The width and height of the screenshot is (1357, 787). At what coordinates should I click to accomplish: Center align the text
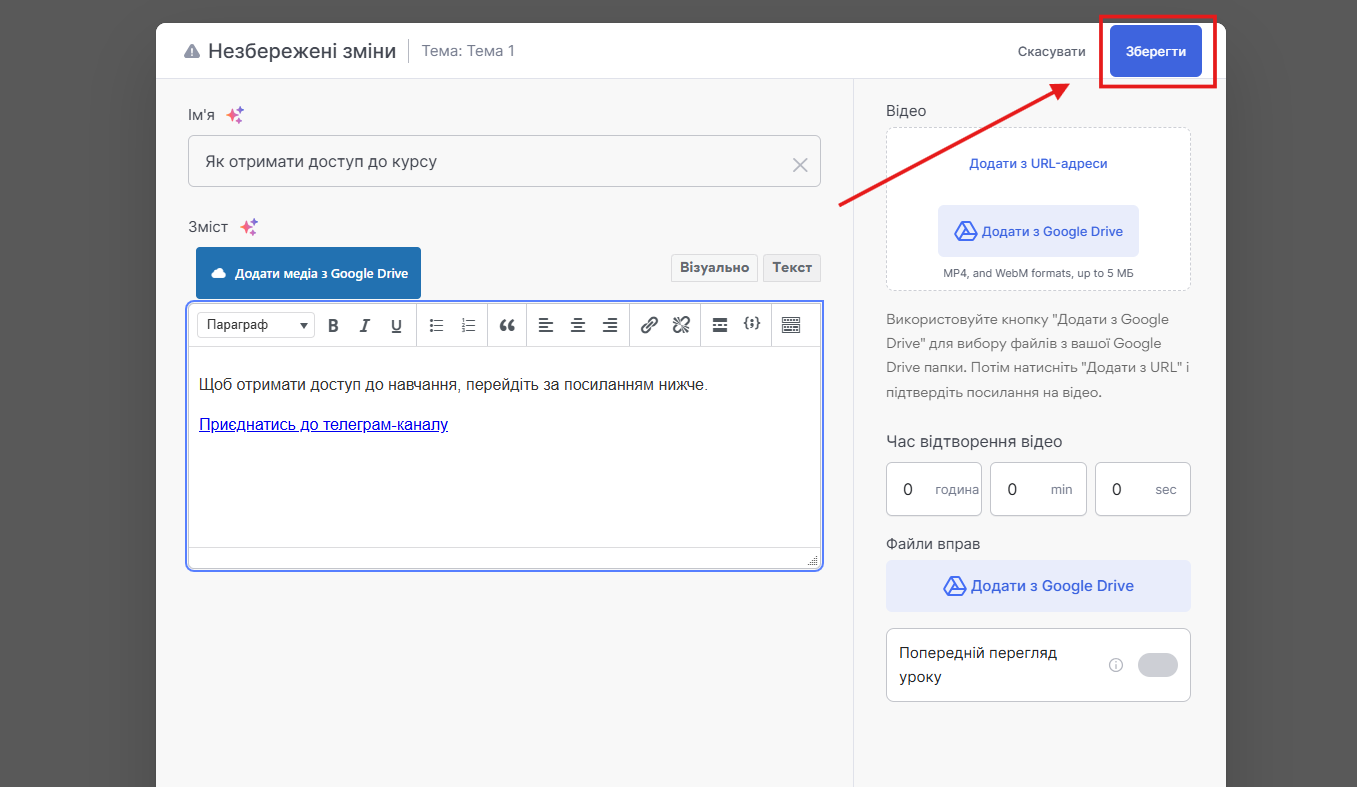click(x=578, y=325)
